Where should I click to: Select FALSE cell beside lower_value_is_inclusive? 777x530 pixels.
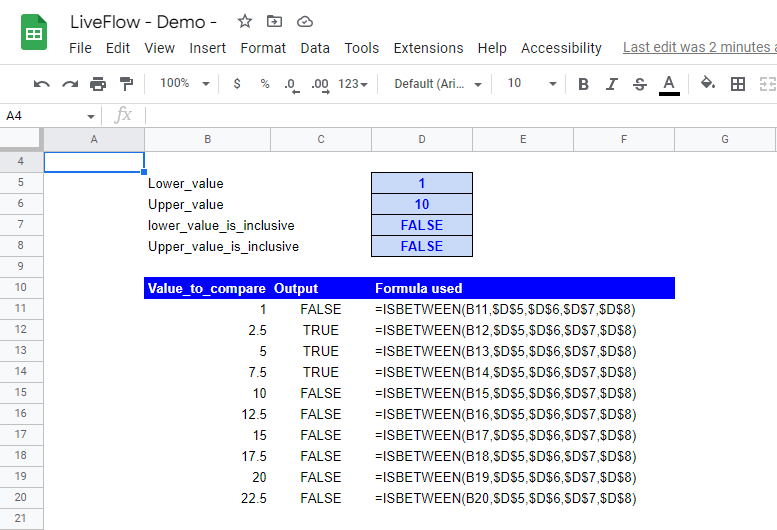(422, 225)
